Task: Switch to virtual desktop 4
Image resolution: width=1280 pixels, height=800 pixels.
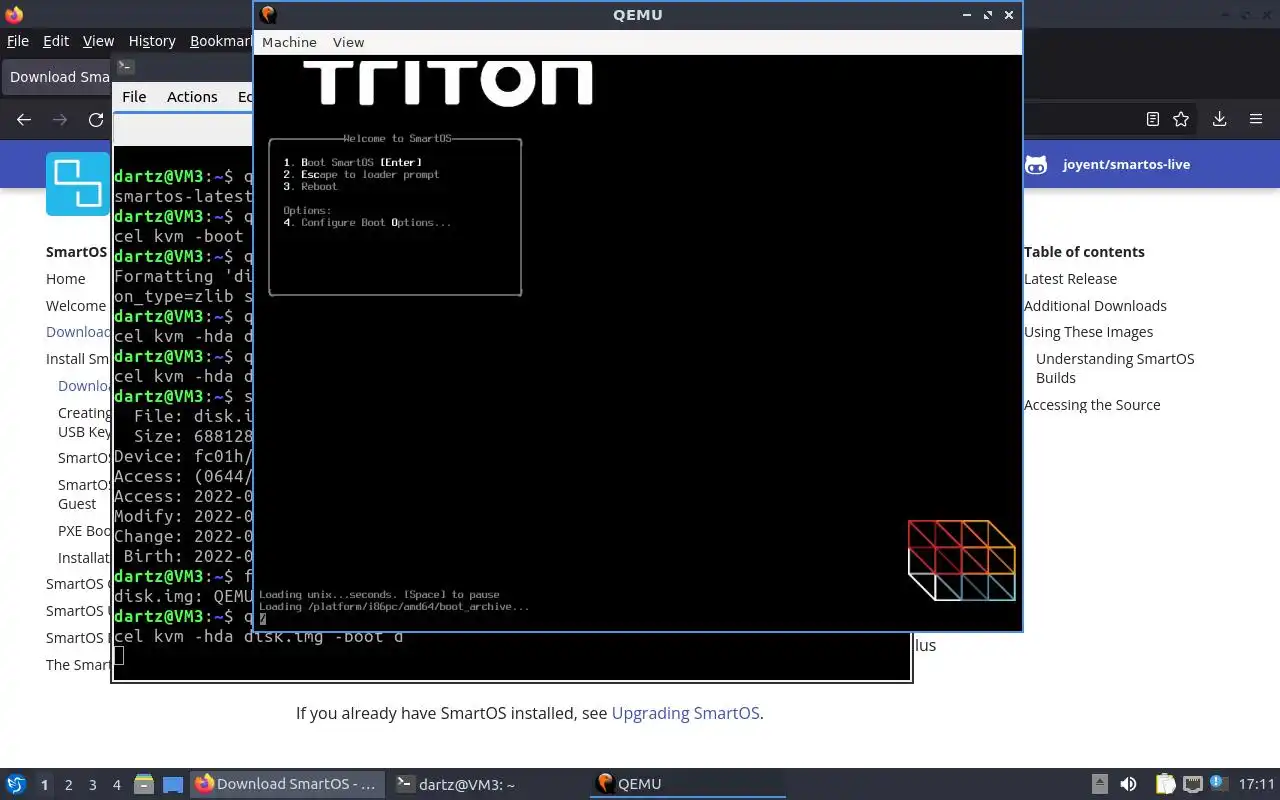Action: pos(116,785)
